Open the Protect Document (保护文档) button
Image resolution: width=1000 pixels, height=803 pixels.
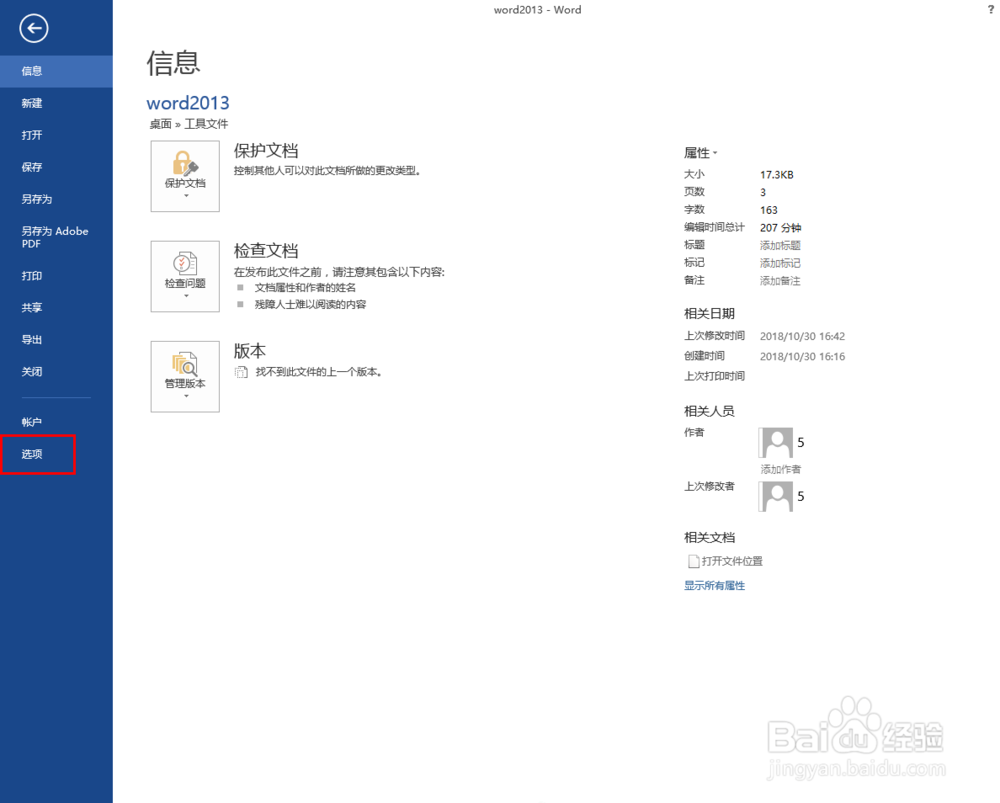click(185, 176)
